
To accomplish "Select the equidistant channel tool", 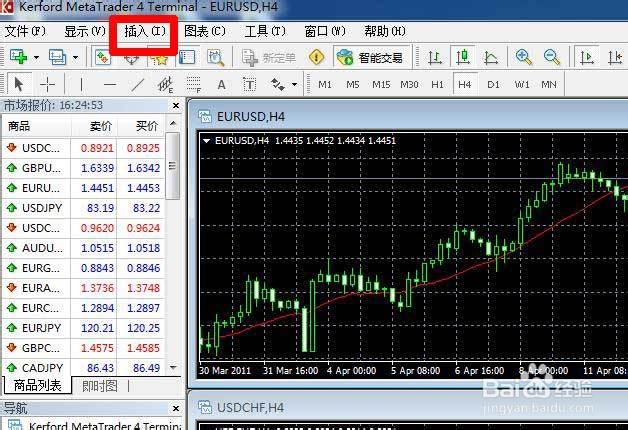I will point(165,84).
